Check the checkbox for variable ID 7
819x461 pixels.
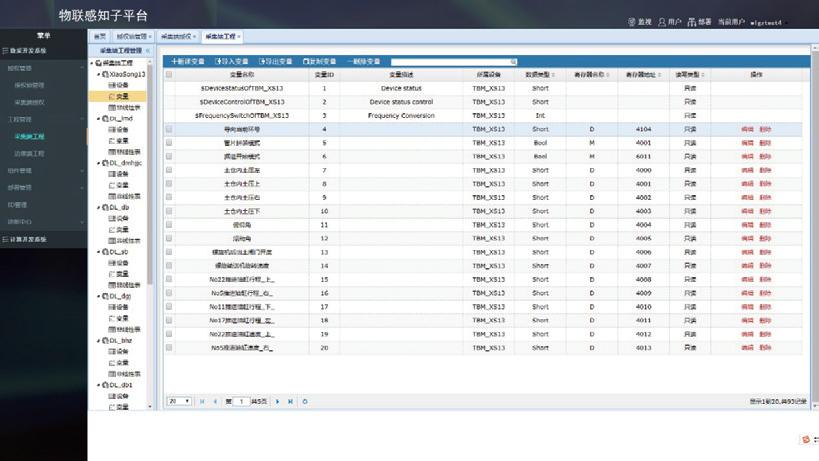(169, 170)
